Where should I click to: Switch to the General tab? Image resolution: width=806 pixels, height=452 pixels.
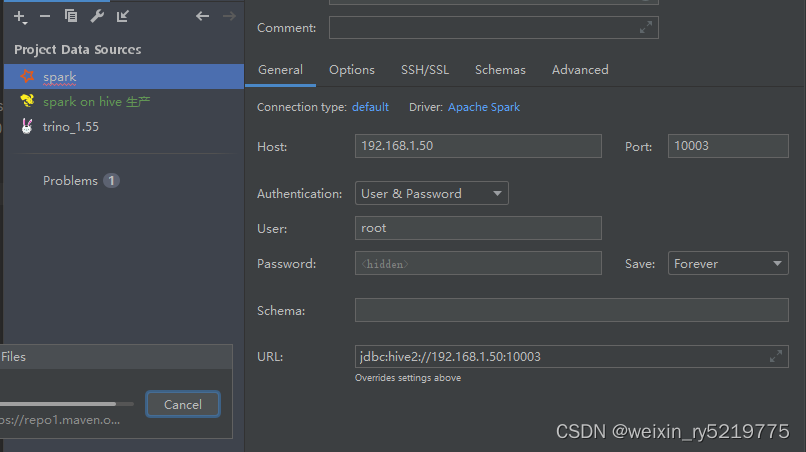coord(280,70)
